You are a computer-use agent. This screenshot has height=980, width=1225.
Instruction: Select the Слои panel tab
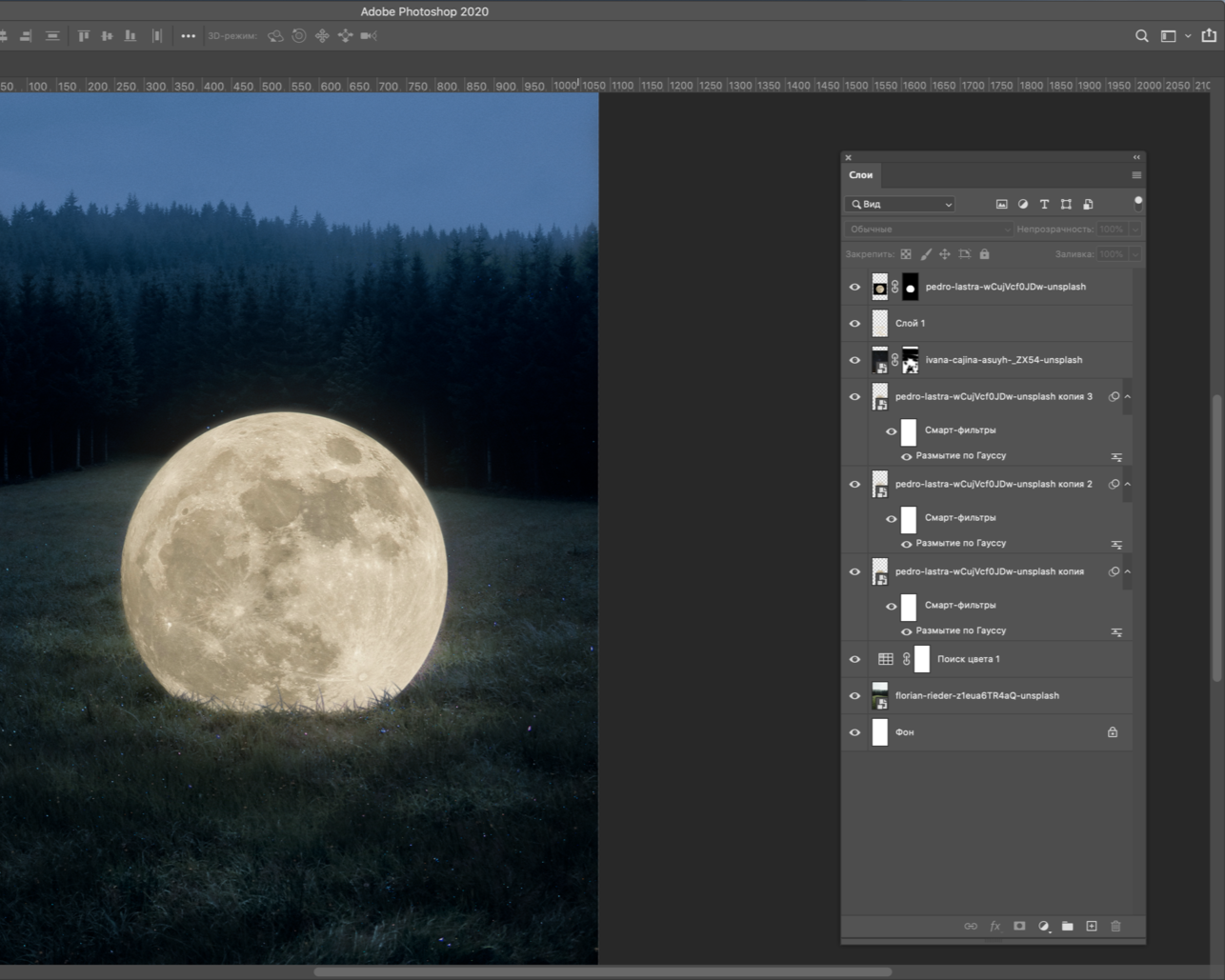point(861,175)
